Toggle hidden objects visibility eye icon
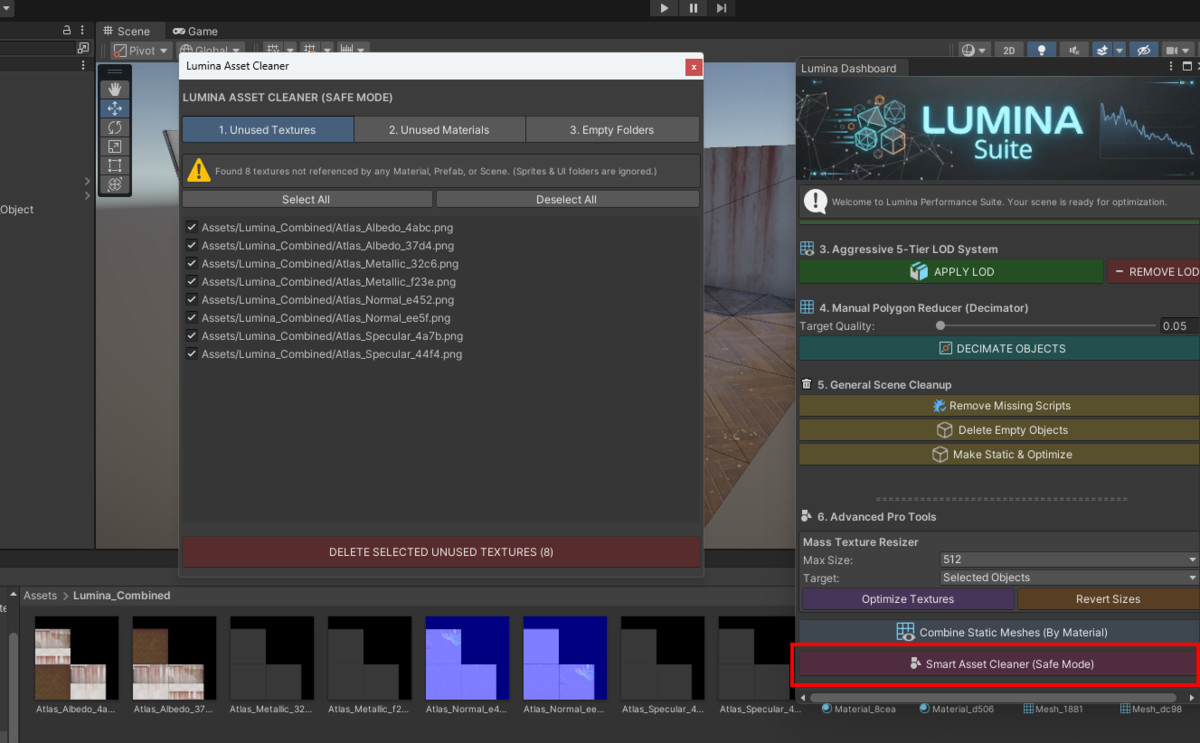 (1145, 50)
